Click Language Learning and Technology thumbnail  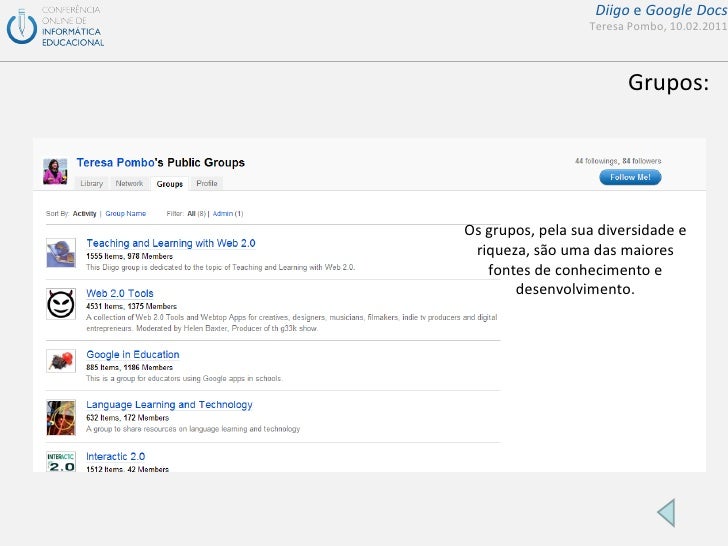click(x=61, y=418)
